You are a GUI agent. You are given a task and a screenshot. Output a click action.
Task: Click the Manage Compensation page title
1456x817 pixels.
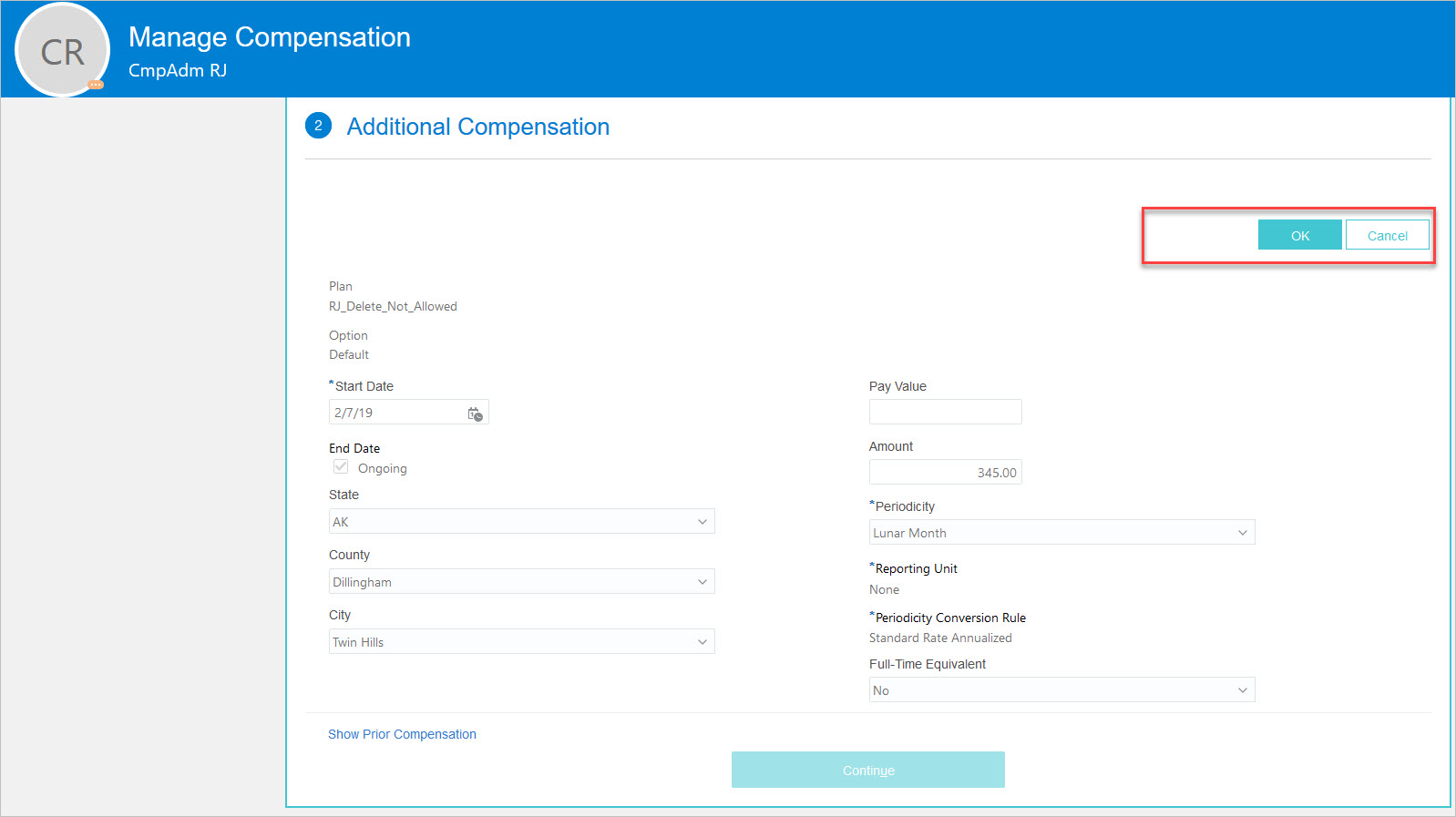(x=269, y=37)
